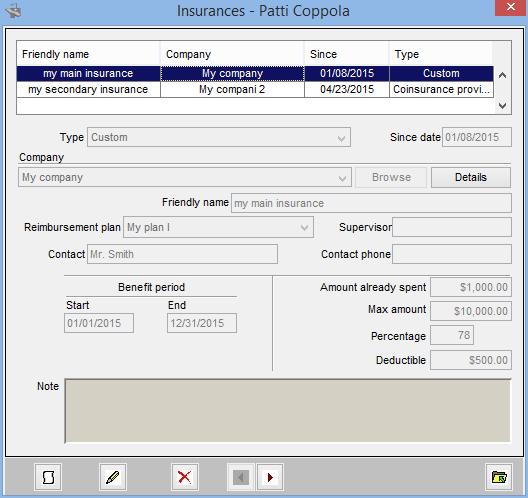Click the green folder exit icon
The height and width of the screenshot is (498, 528).
(x=499, y=477)
